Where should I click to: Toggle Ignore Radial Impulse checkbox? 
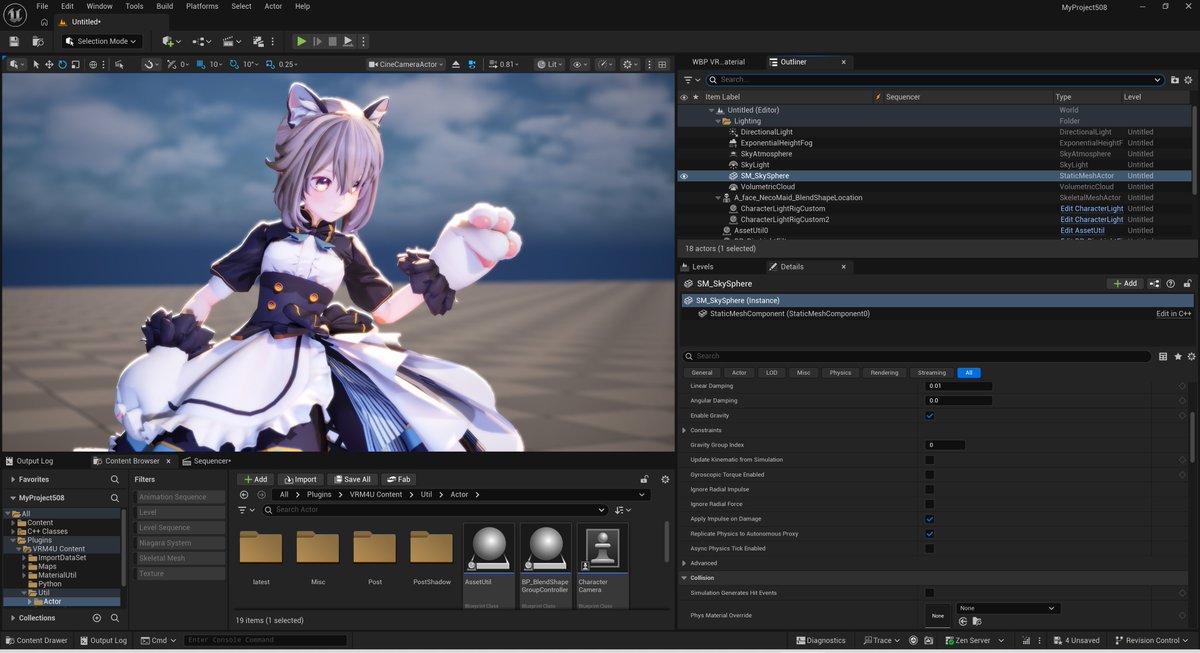tap(930, 489)
